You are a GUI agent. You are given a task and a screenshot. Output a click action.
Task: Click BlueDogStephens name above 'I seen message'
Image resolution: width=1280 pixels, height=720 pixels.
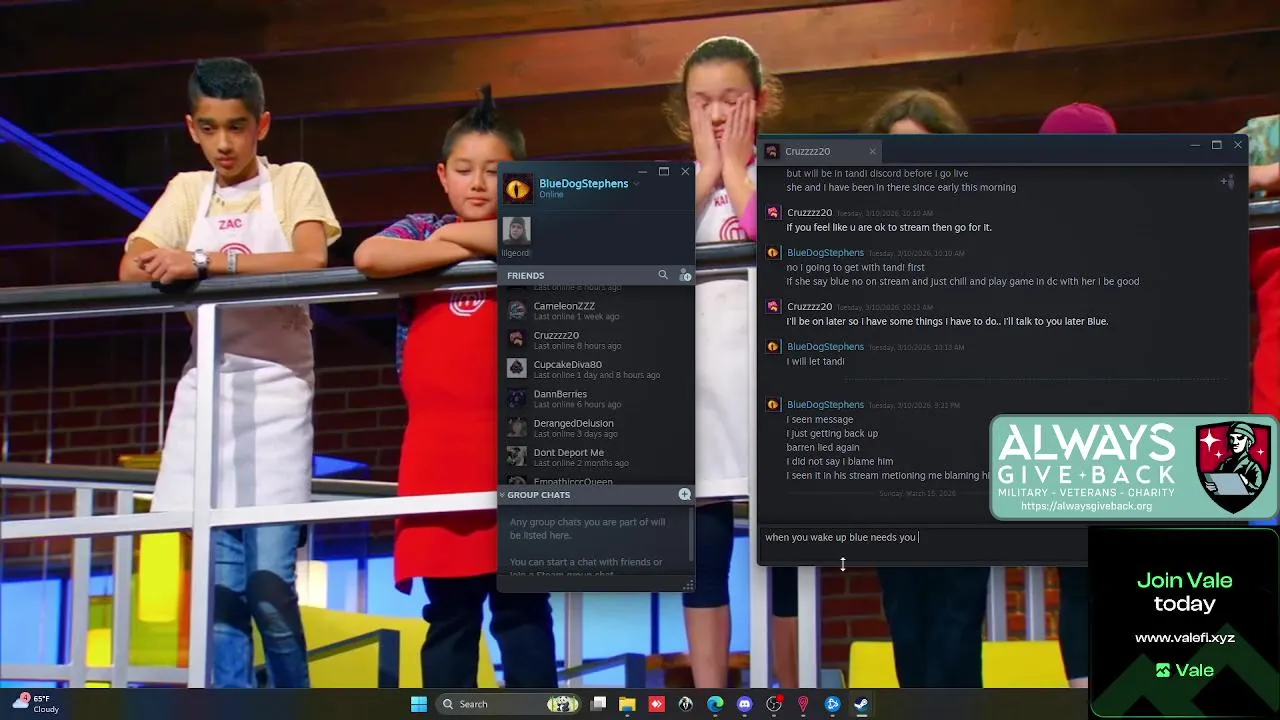pos(825,405)
